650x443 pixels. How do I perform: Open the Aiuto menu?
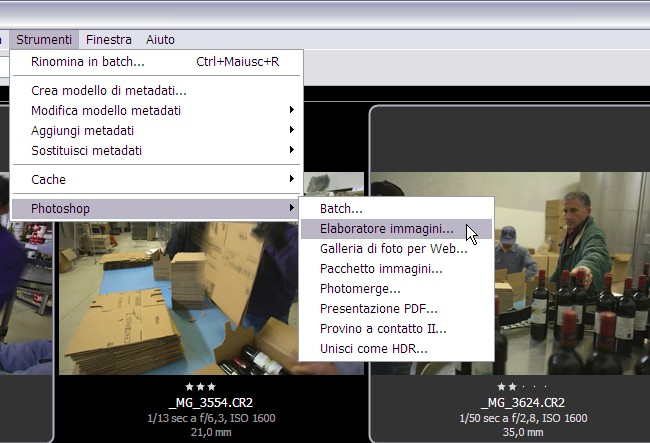click(160, 40)
